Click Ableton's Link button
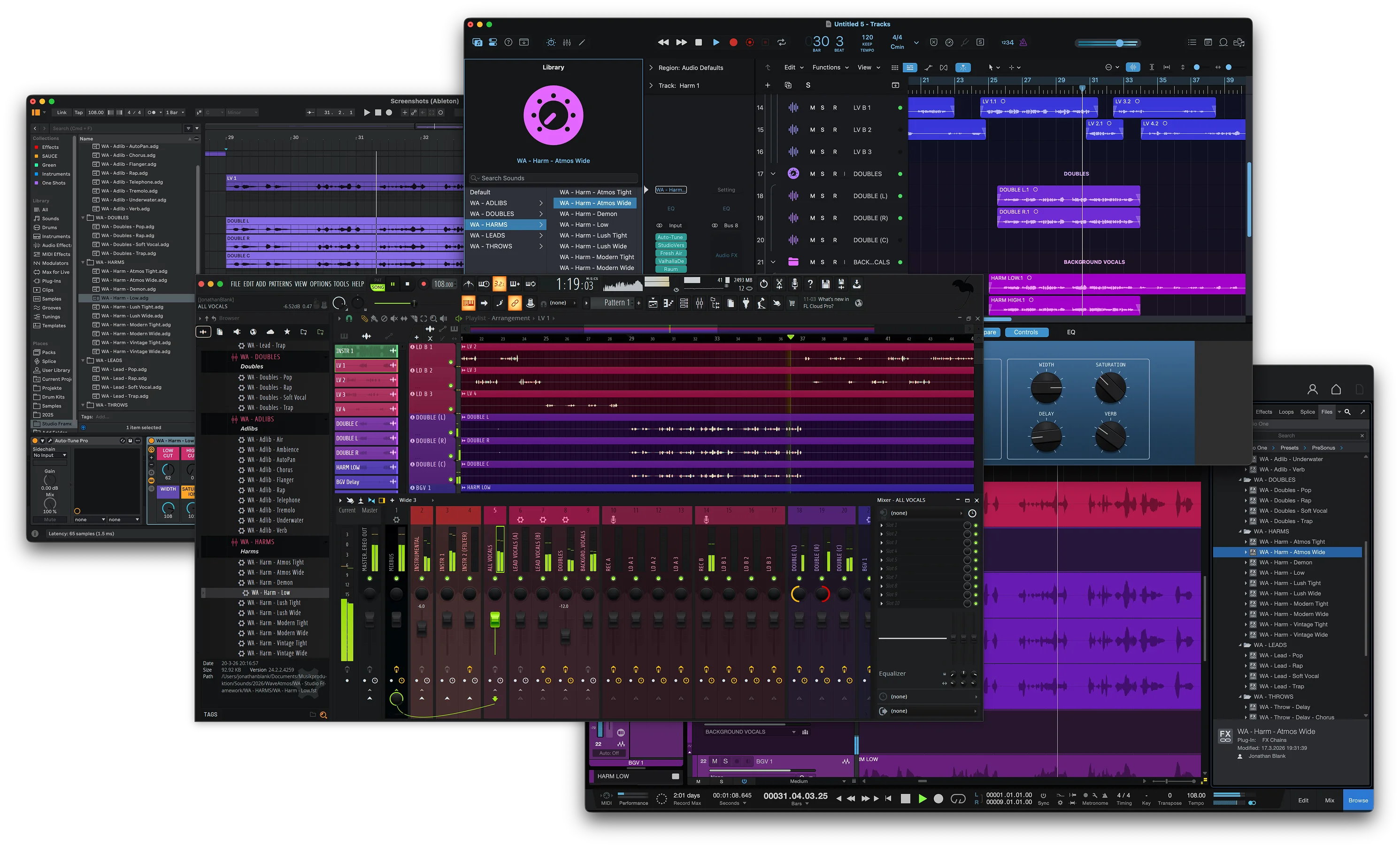 click(62, 113)
